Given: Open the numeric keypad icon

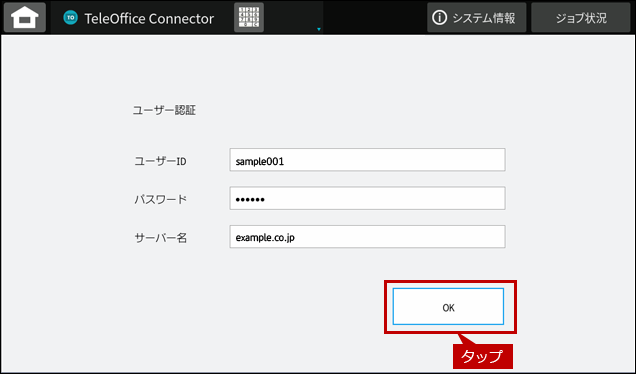Looking at the screenshot, I should tap(249, 17).
